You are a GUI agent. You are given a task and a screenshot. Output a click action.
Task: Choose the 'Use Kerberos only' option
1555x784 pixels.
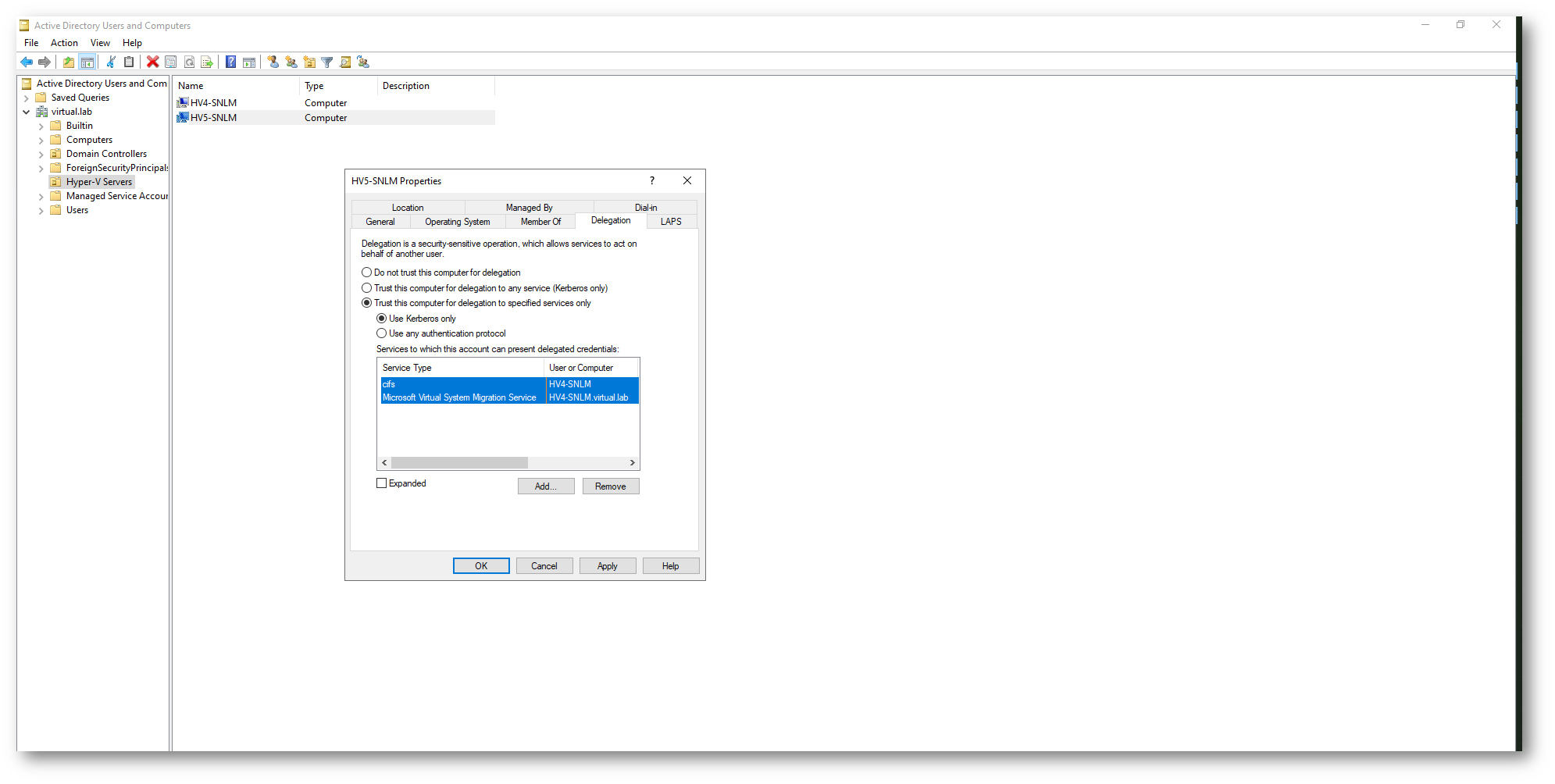point(382,319)
